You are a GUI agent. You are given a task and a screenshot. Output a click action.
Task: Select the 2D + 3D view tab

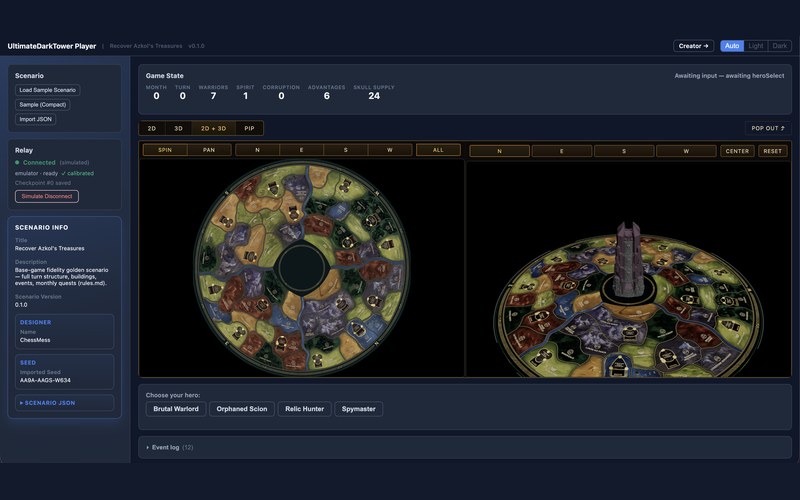[213, 128]
